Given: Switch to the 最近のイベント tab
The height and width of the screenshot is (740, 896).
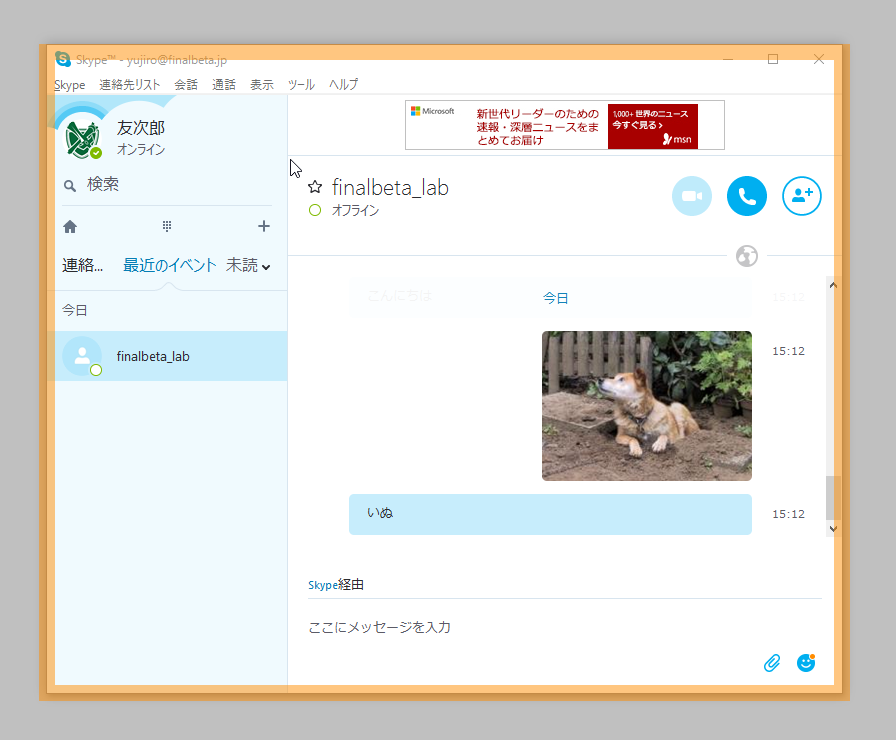Looking at the screenshot, I should pos(166,264).
